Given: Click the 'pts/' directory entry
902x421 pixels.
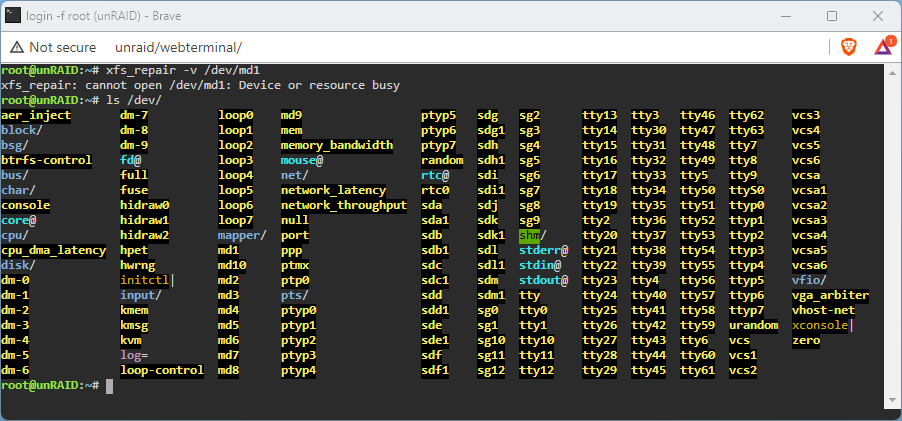Looking at the screenshot, I should pos(295,295).
